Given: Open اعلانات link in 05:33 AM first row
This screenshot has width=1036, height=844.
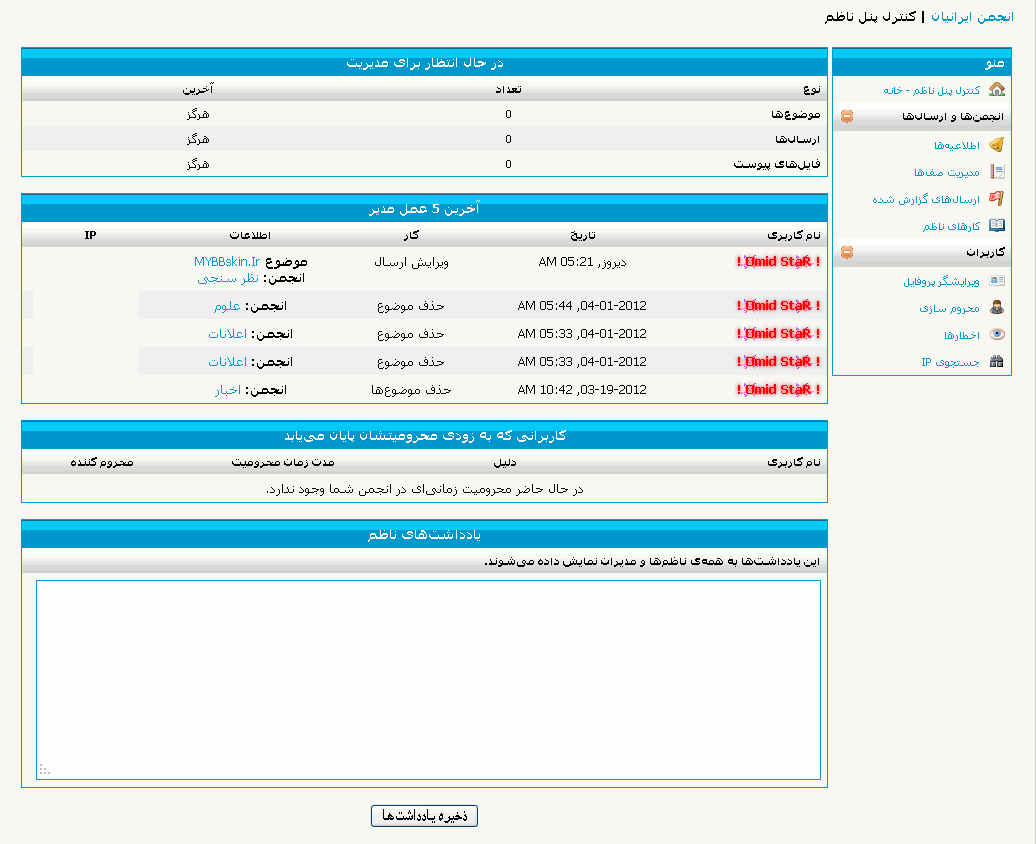Looking at the screenshot, I should pos(228,334).
